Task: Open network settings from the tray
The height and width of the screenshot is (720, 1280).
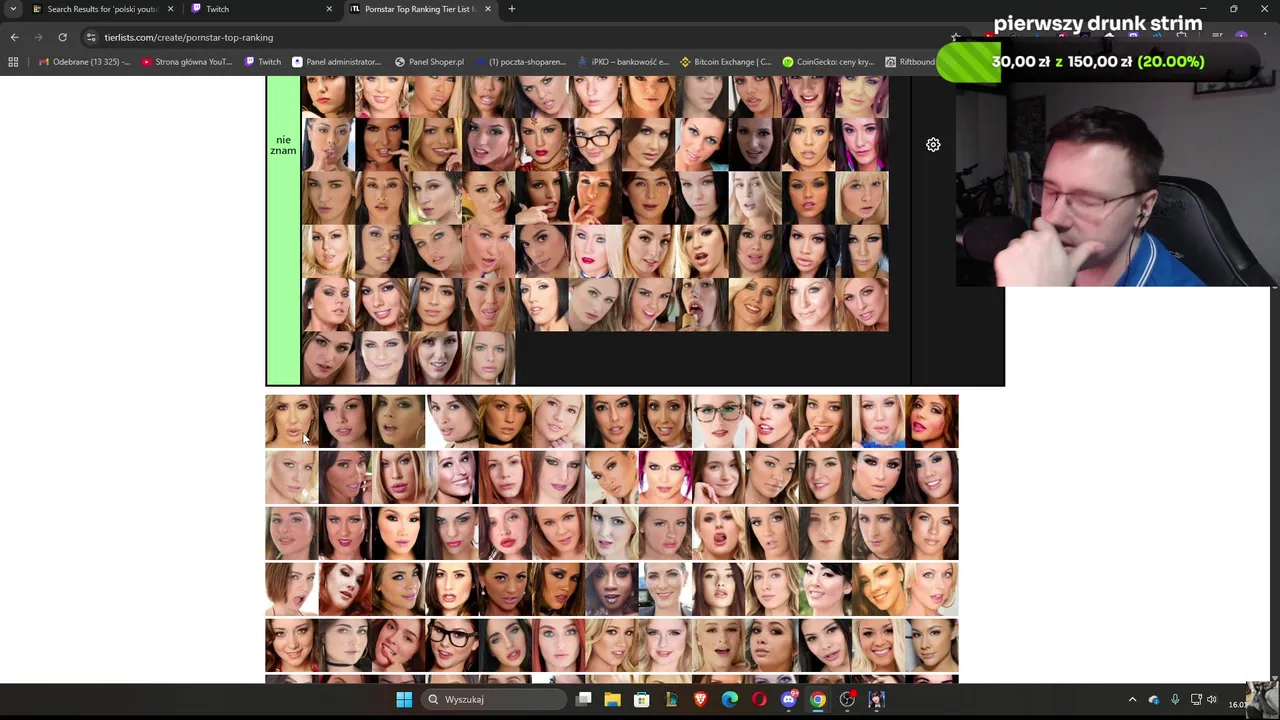Action: pyautogui.click(x=1196, y=699)
